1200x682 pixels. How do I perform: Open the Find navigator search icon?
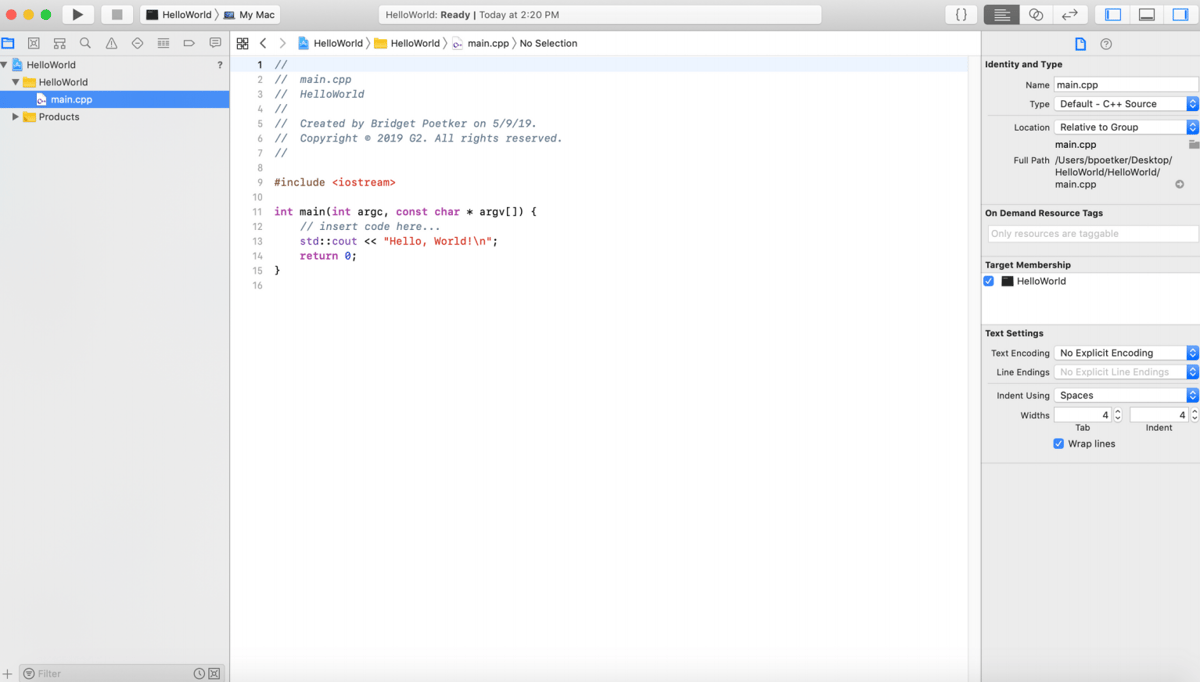click(85, 44)
